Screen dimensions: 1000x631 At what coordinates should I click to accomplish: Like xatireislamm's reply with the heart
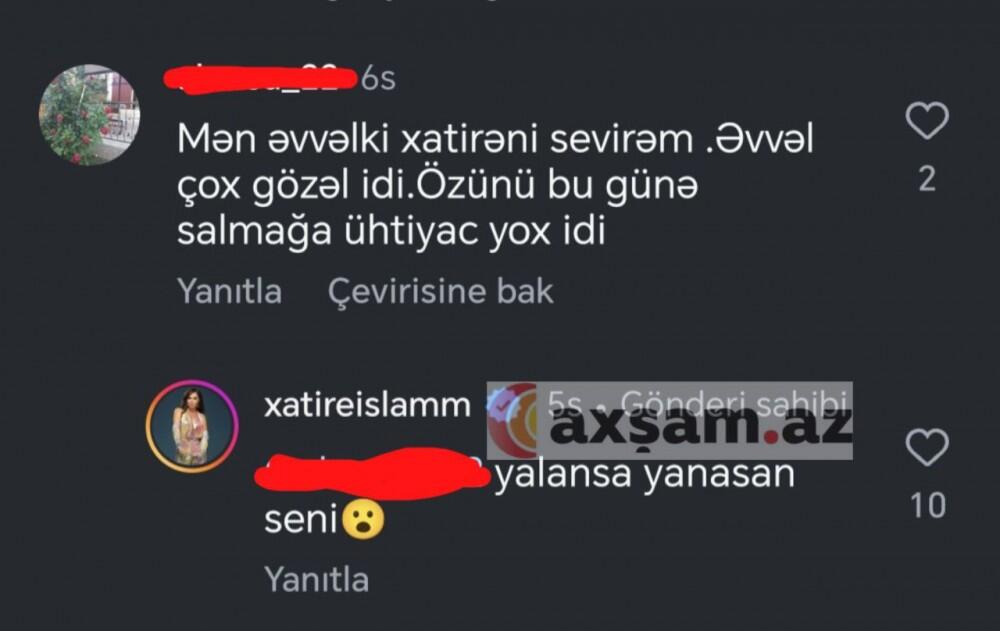[927, 447]
